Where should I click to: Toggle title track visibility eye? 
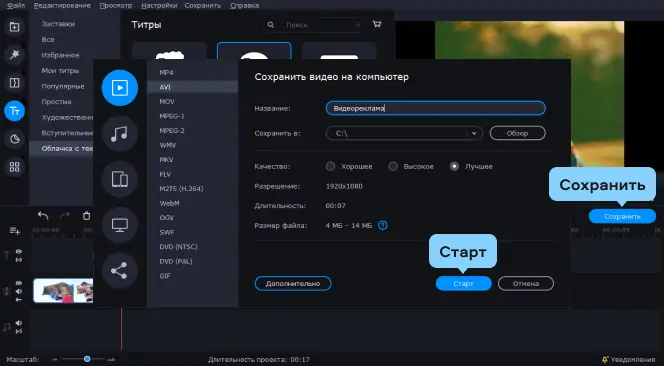19,252
